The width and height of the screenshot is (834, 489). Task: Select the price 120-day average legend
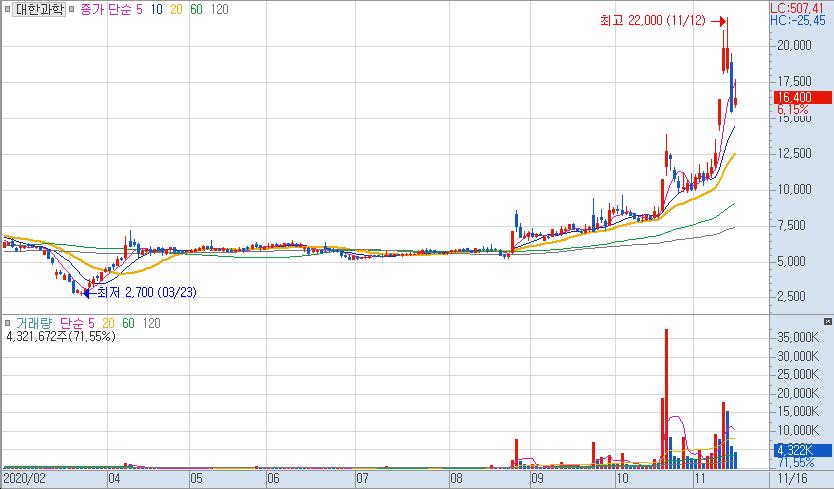pyautogui.click(x=219, y=10)
